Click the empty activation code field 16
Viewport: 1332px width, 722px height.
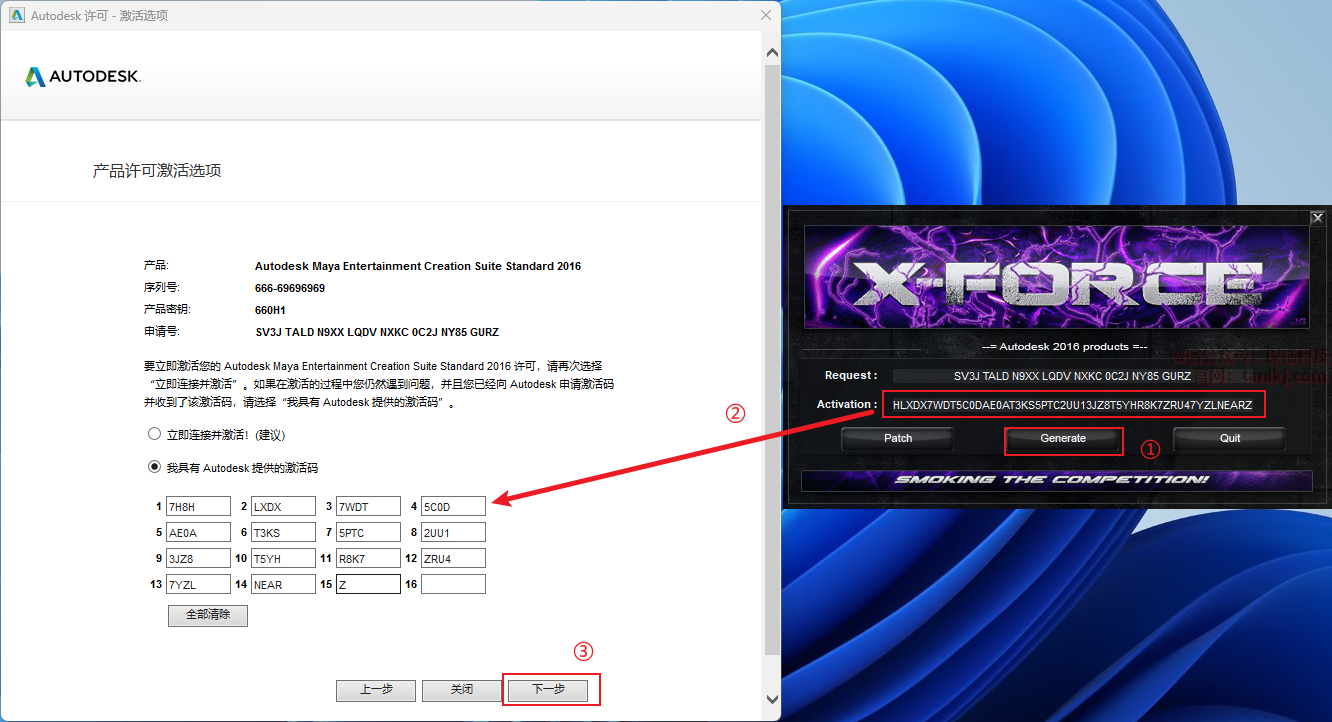point(453,584)
